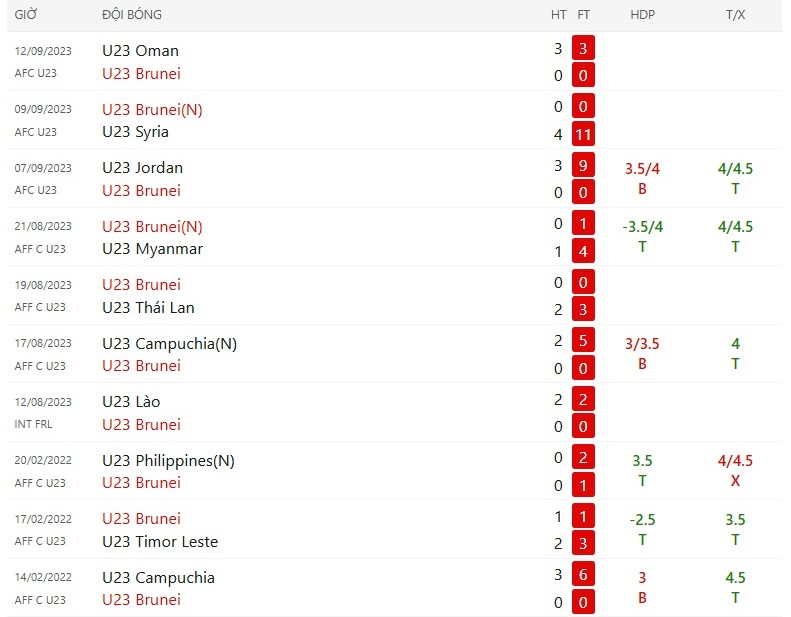Click the U23 Syria team name
The width and height of the screenshot is (791, 617).
pyautogui.click(x=135, y=132)
